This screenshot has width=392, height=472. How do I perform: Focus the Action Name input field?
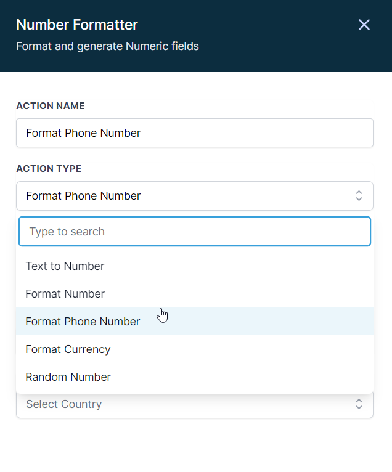click(195, 133)
